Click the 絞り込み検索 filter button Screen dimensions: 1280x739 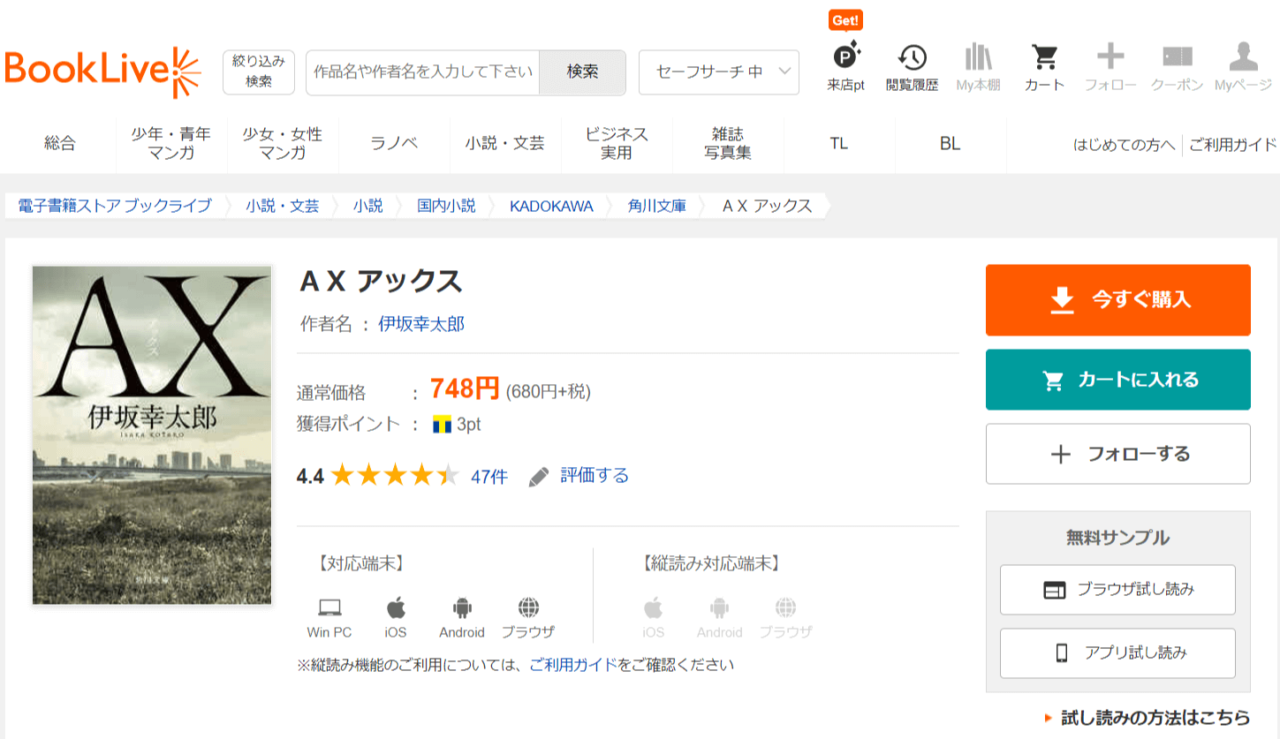pyautogui.click(x=259, y=72)
